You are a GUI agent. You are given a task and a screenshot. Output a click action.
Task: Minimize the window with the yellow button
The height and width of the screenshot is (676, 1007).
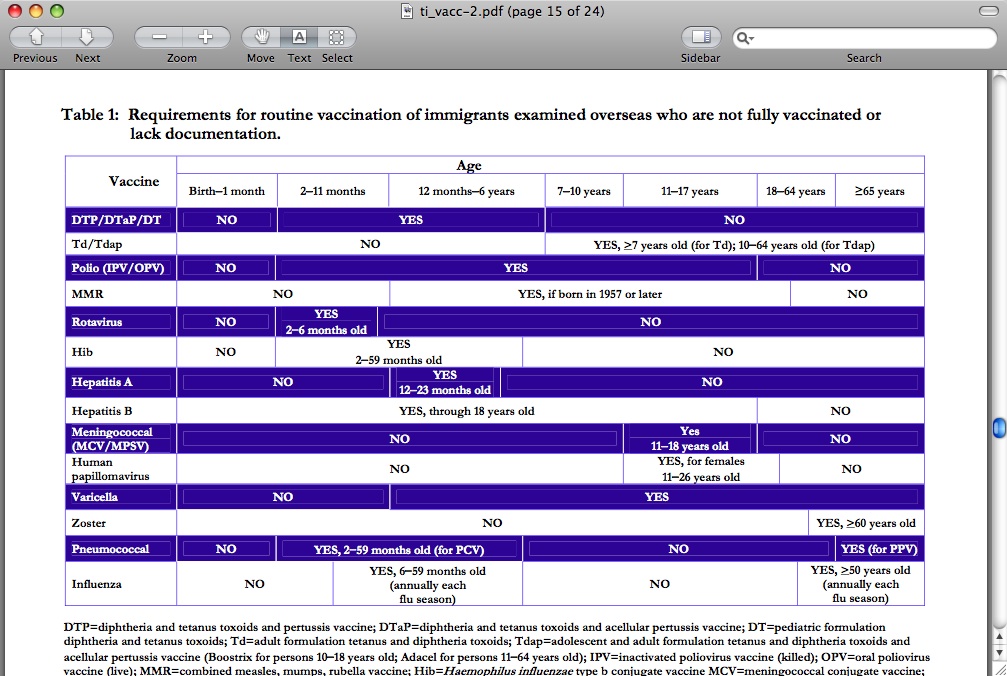tap(36, 11)
